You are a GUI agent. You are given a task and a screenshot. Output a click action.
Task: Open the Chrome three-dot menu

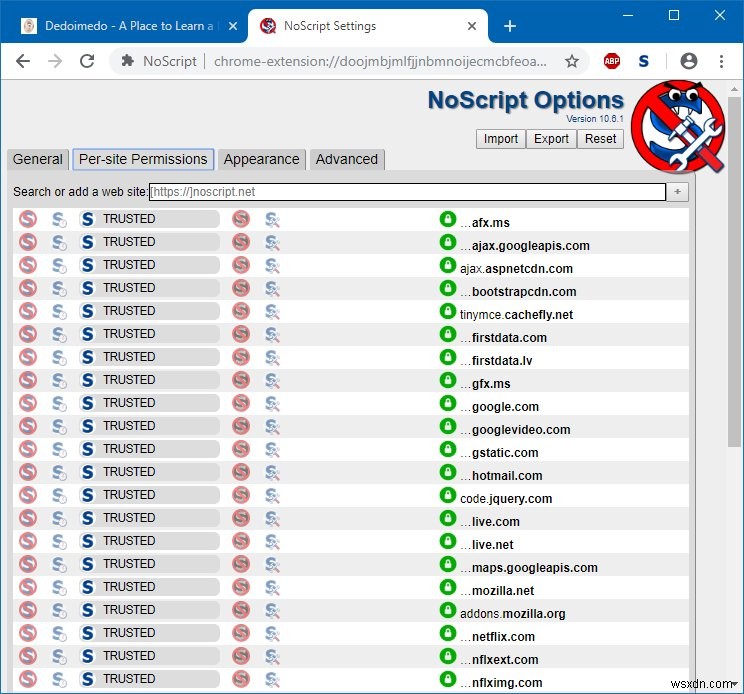[x=721, y=61]
